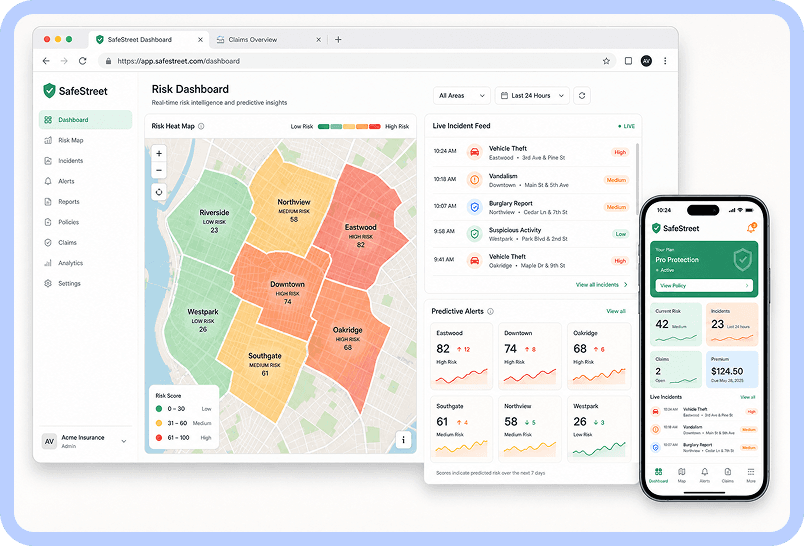
Task: Zoom out on the heat map
Action: click(x=159, y=170)
